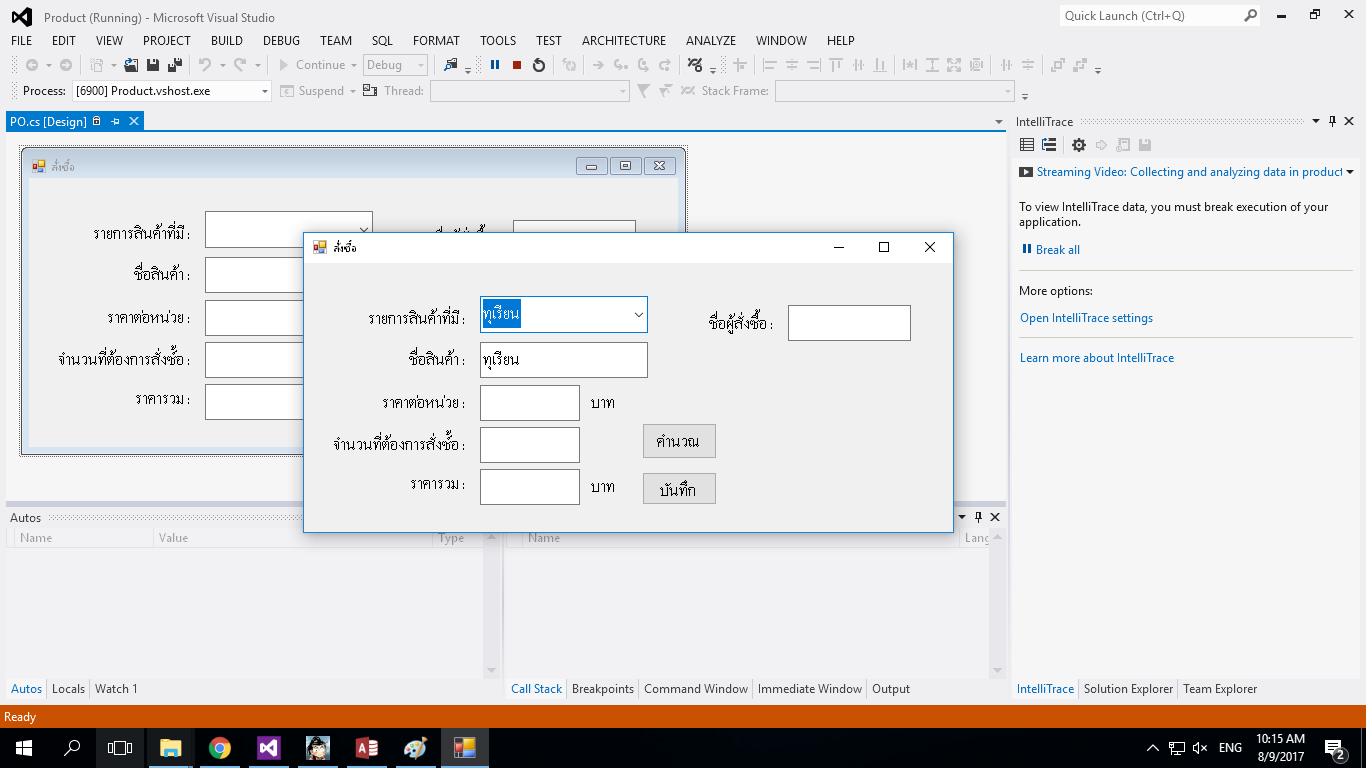The height and width of the screenshot is (768, 1366).
Task: Toggle auto-hide pin on Autos panel
Action: tap(978, 517)
